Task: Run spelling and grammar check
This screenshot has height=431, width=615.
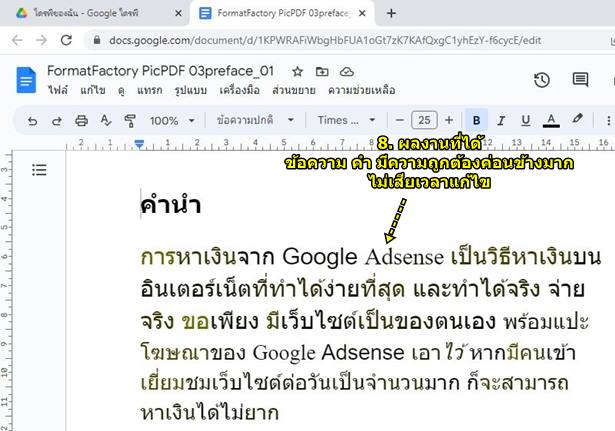Action: [x=106, y=120]
